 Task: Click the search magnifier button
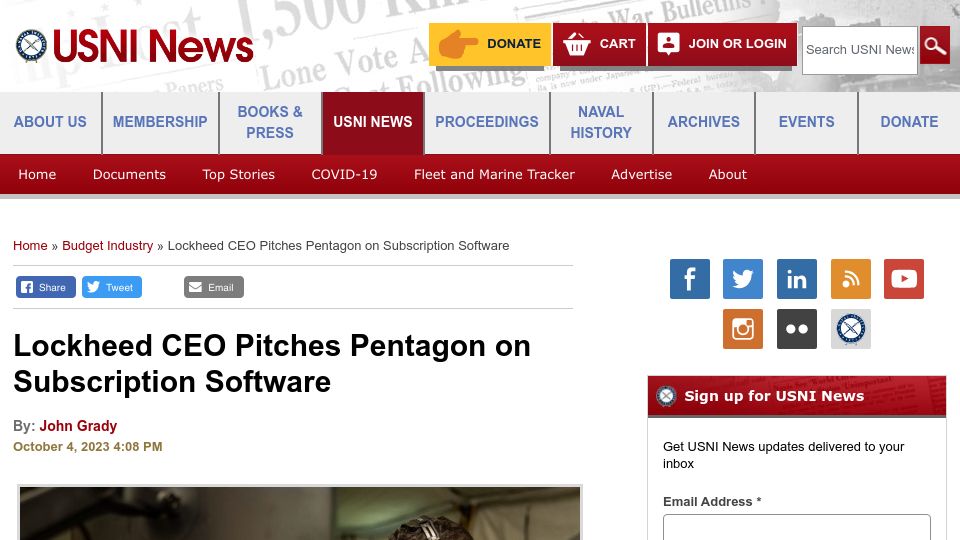934,45
